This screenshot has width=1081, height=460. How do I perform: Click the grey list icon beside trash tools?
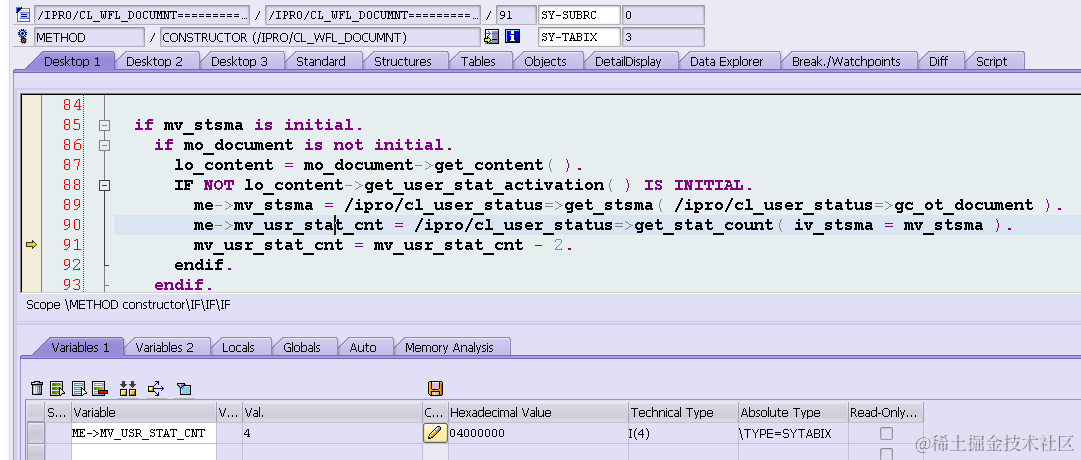(79, 388)
